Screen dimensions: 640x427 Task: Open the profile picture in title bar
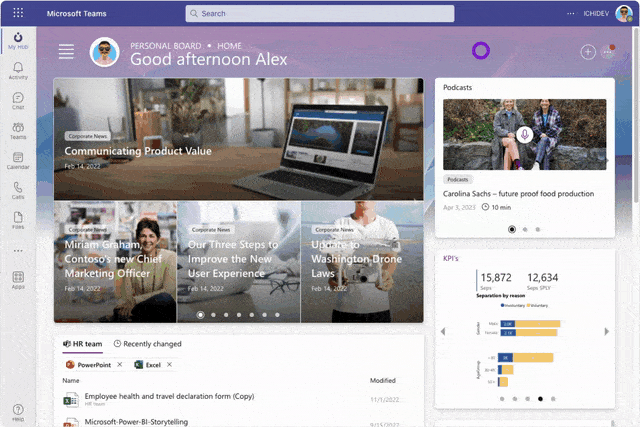tap(624, 13)
